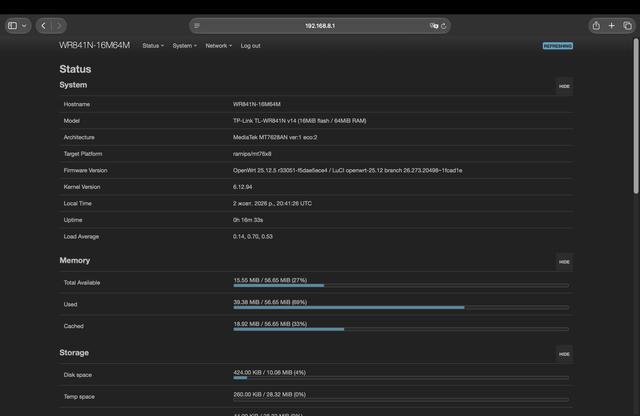
Task: Click the Cached memory progress bar
Action: tap(401, 329)
